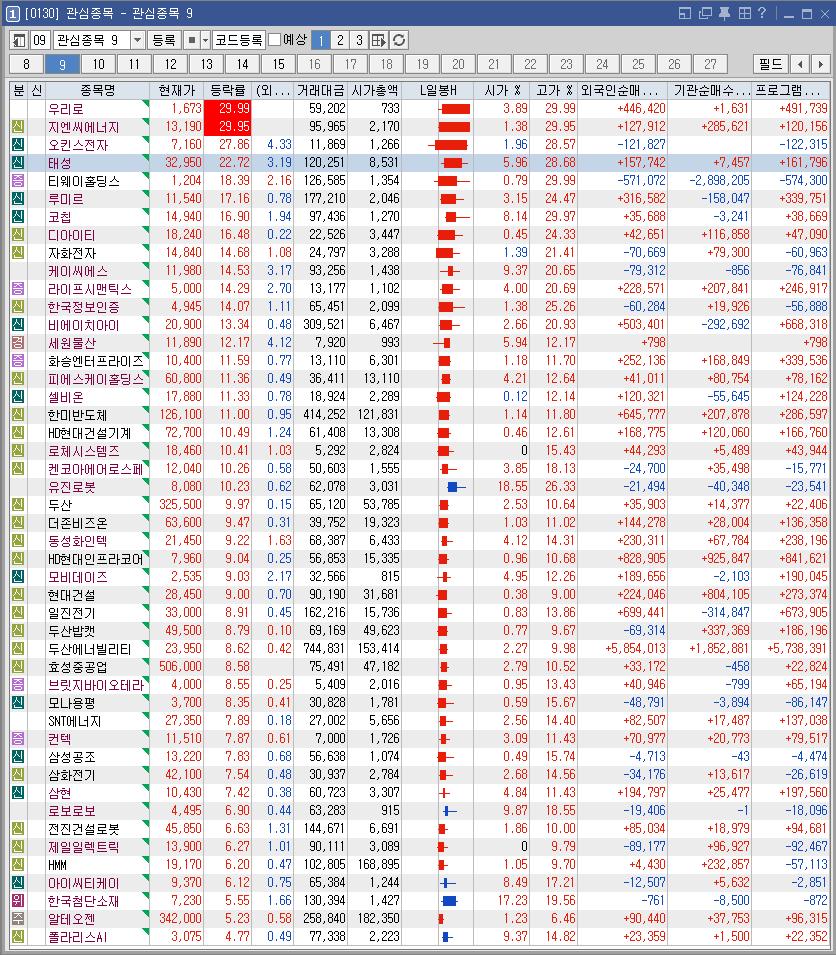Screen dimensions: 836x955
Task: Select watchlist group tab 8
Action: click(x=26, y=64)
